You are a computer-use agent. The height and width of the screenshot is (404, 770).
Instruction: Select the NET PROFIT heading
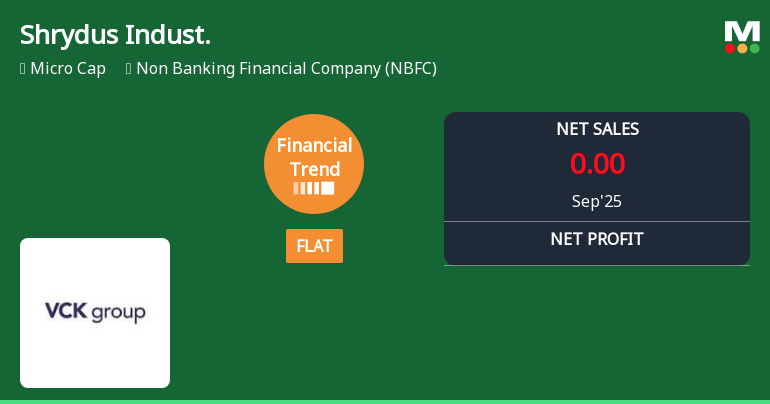pyautogui.click(x=597, y=239)
